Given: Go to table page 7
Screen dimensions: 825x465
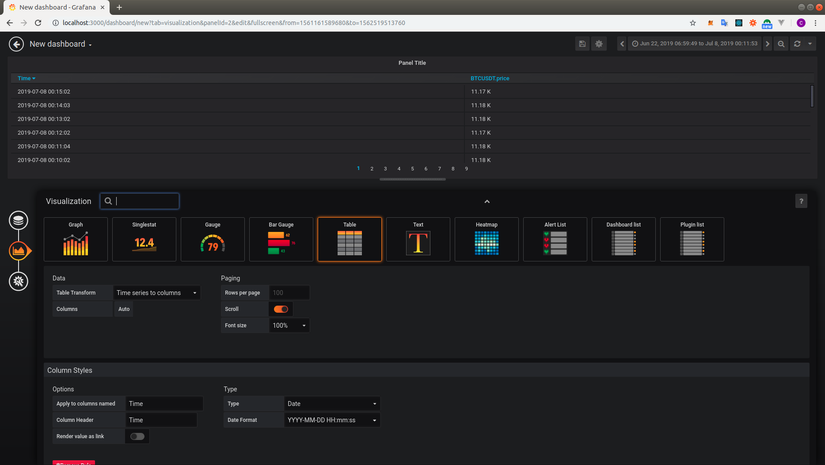Looking at the screenshot, I should 439,169.
